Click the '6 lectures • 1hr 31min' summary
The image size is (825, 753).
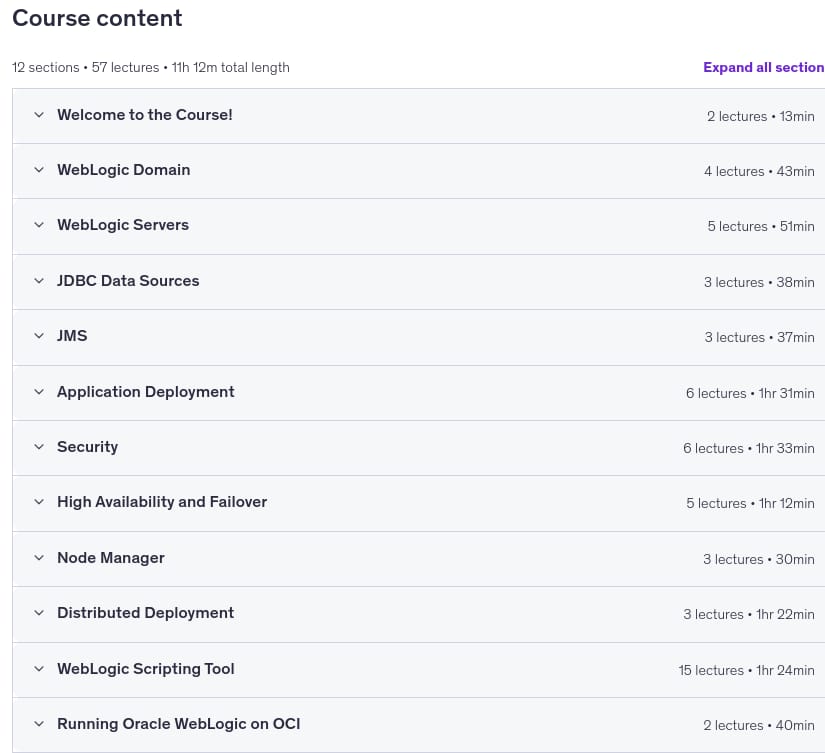pos(750,393)
